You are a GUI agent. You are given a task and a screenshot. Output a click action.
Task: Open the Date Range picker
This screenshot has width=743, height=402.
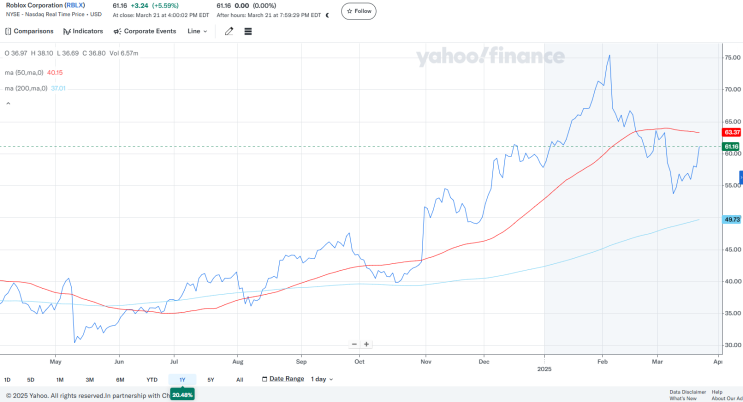coord(283,379)
